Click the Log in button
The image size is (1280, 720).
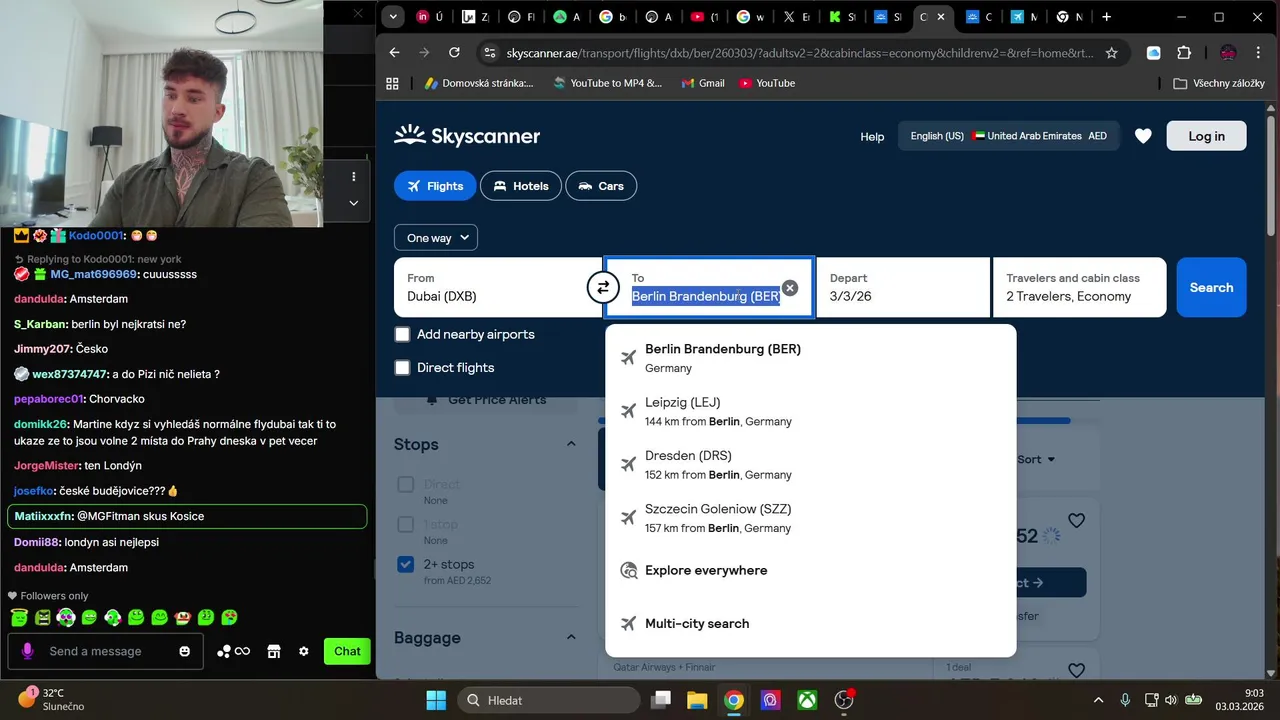[1206, 136]
